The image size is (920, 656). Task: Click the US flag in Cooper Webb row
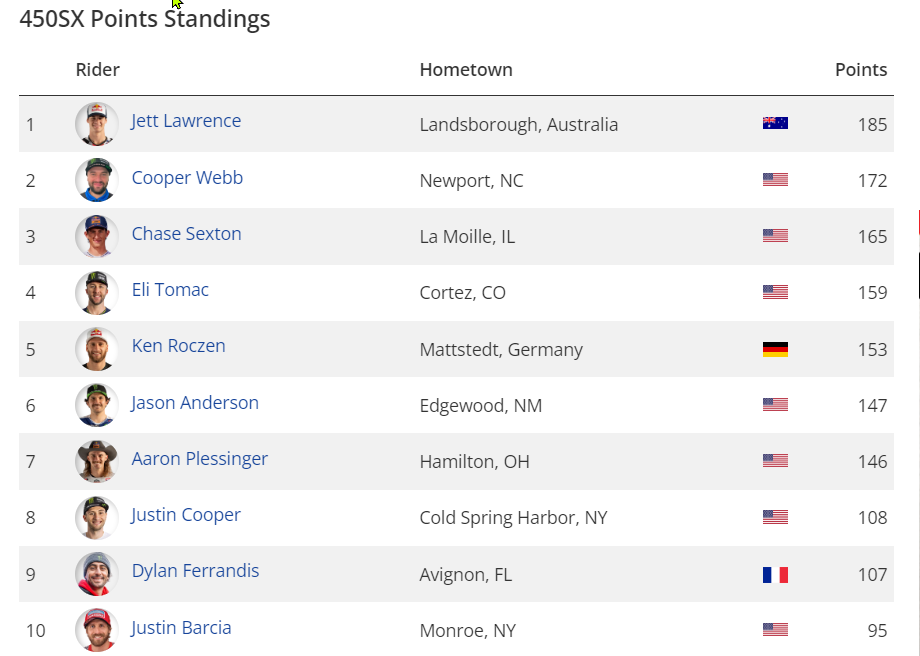point(775,180)
